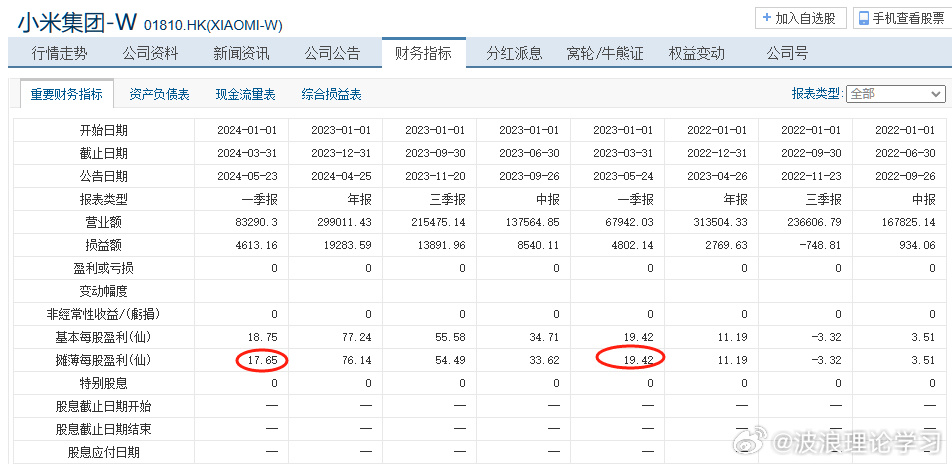Screen dimensions: 952x464
Task: Click the negative profit value -748.81
Action: click(821, 245)
